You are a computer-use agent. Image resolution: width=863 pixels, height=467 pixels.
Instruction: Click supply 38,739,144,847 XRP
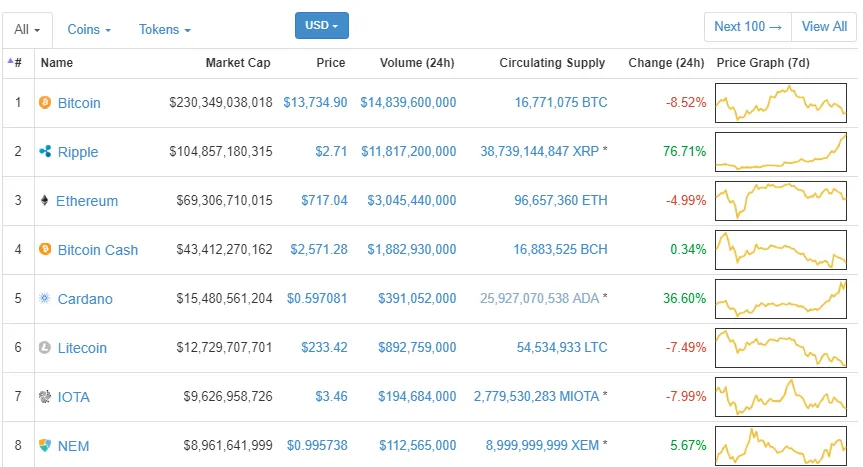(539, 151)
